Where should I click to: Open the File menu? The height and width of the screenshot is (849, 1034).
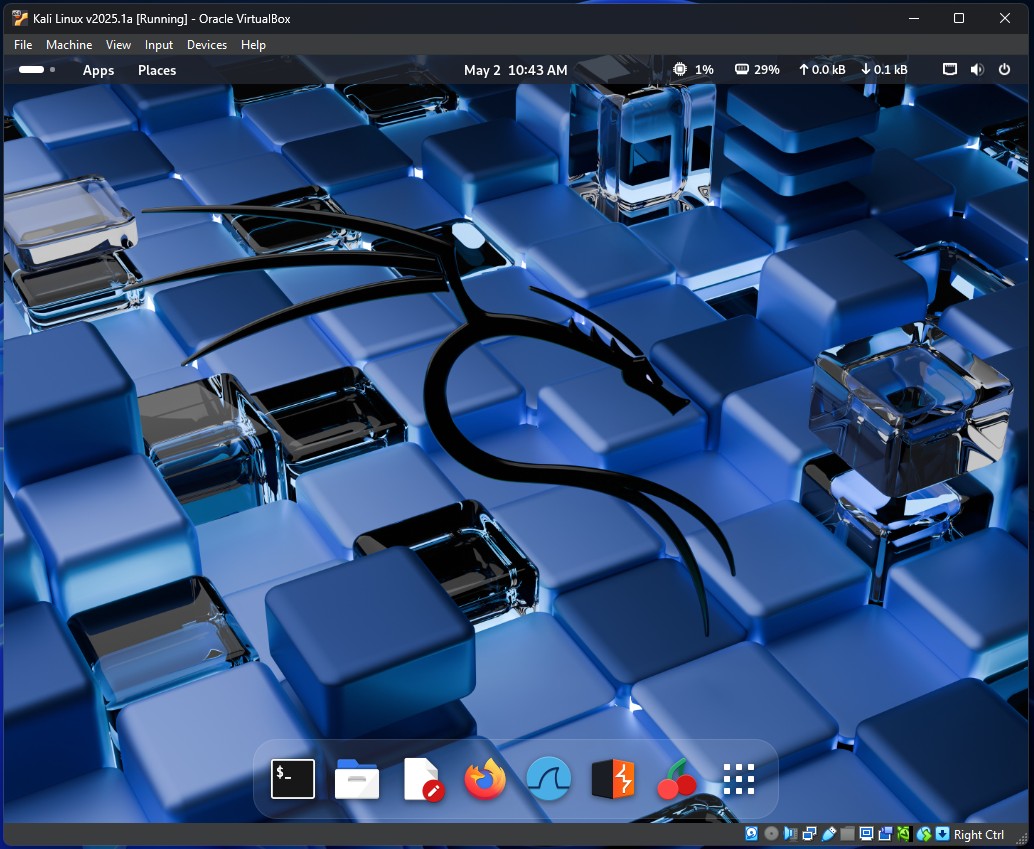(23, 45)
